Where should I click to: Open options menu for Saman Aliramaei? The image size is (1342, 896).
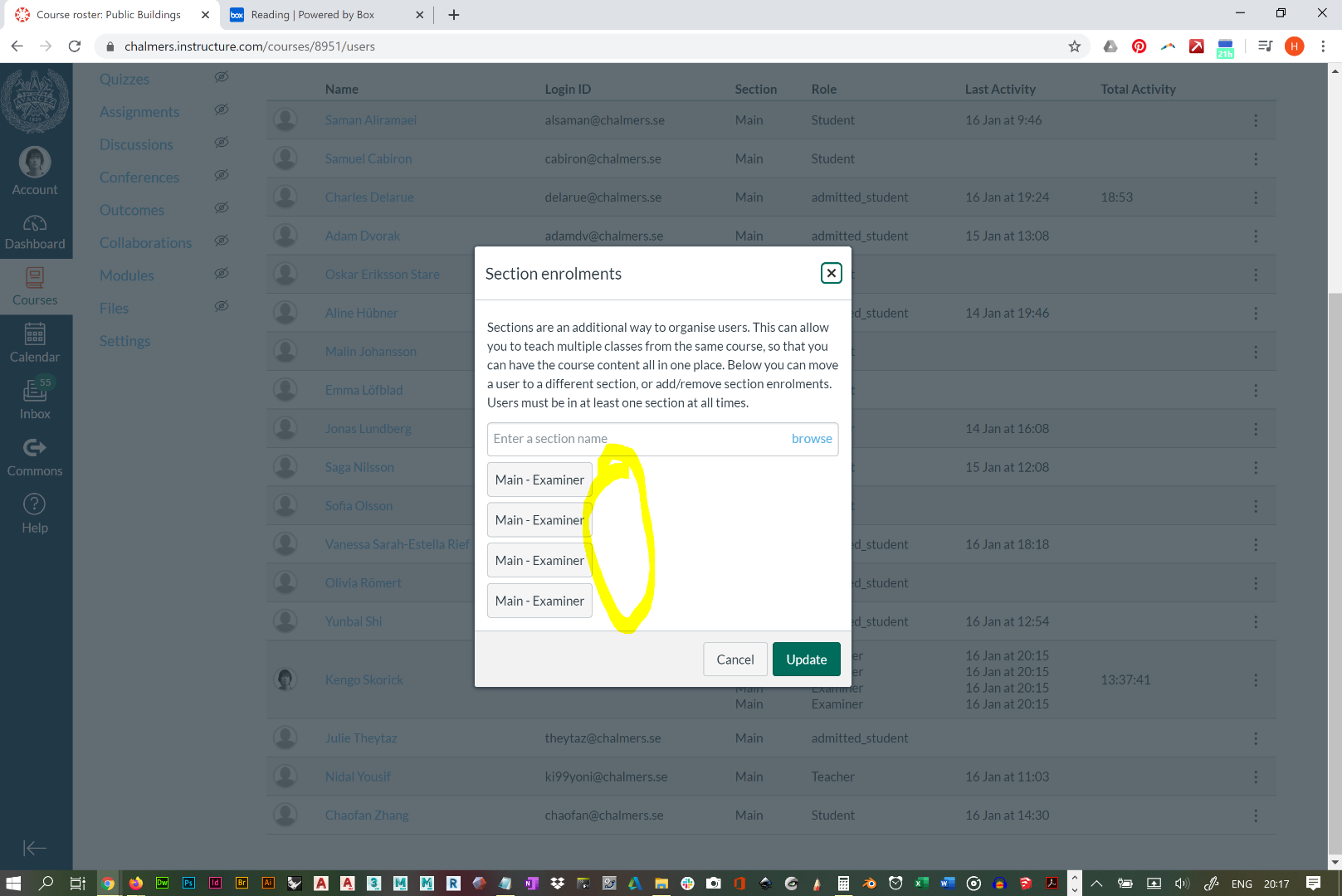(1256, 120)
